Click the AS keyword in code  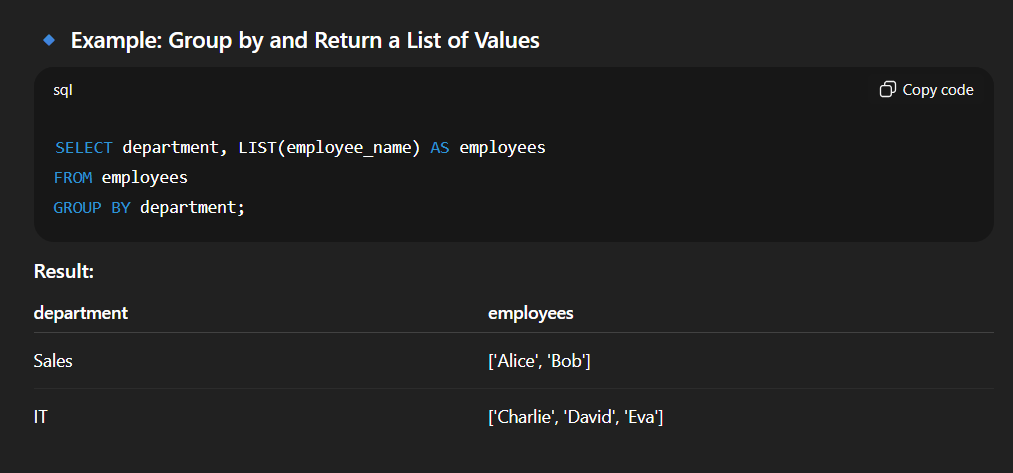[x=440, y=148]
